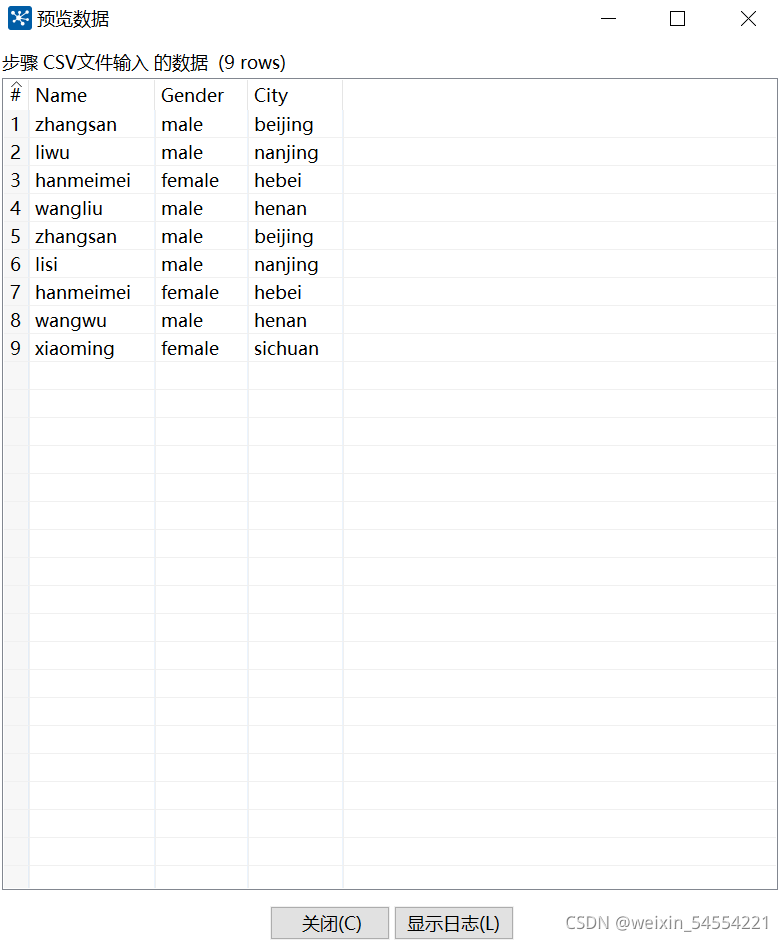Close the 预览数据 window with X
783x941 pixels.
click(x=748, y=19)
